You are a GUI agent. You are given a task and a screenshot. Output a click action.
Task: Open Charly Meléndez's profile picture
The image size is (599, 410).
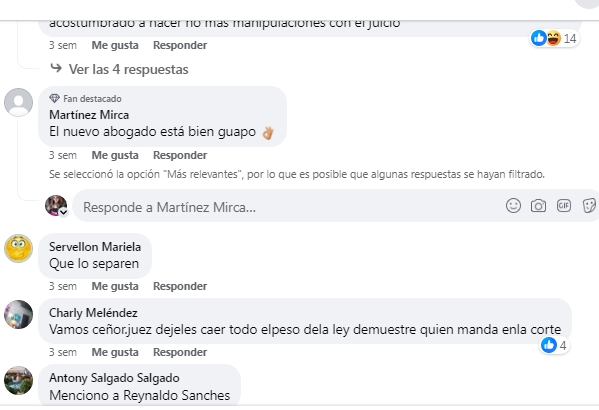18,314
